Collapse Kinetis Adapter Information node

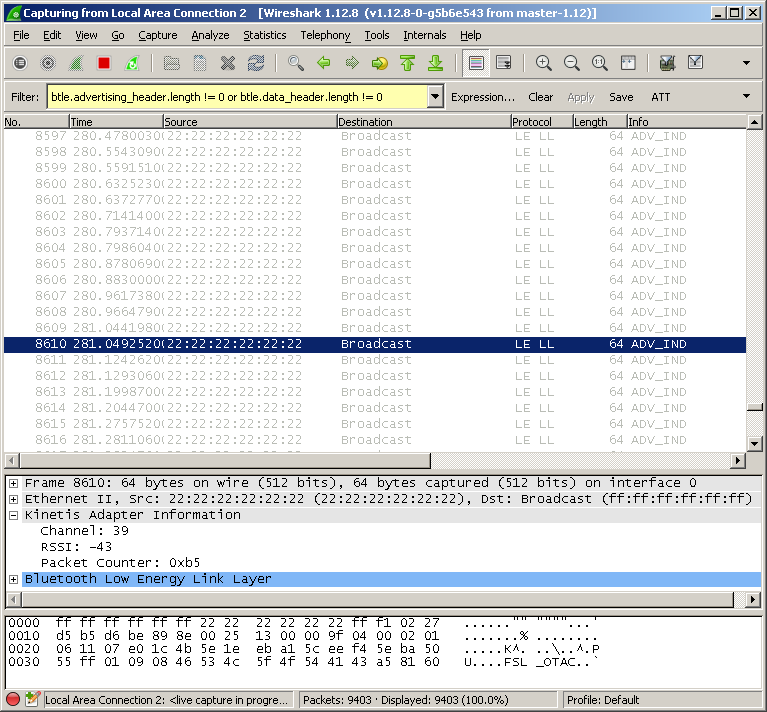[x=14, y=515]
